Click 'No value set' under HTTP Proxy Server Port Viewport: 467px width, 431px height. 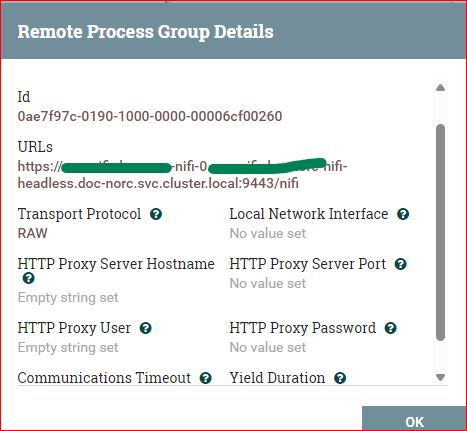pyautogui.click(x=268, y=283)
